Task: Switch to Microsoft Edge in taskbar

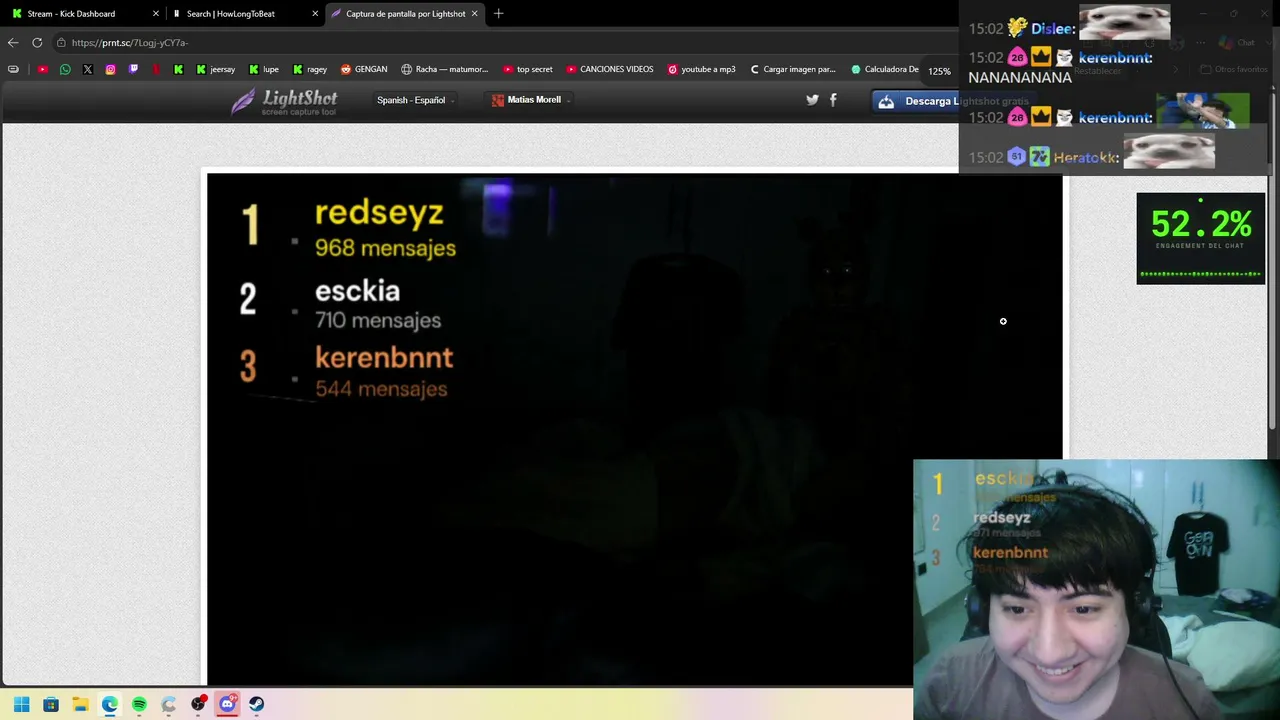Action: [x=110, y=704]
